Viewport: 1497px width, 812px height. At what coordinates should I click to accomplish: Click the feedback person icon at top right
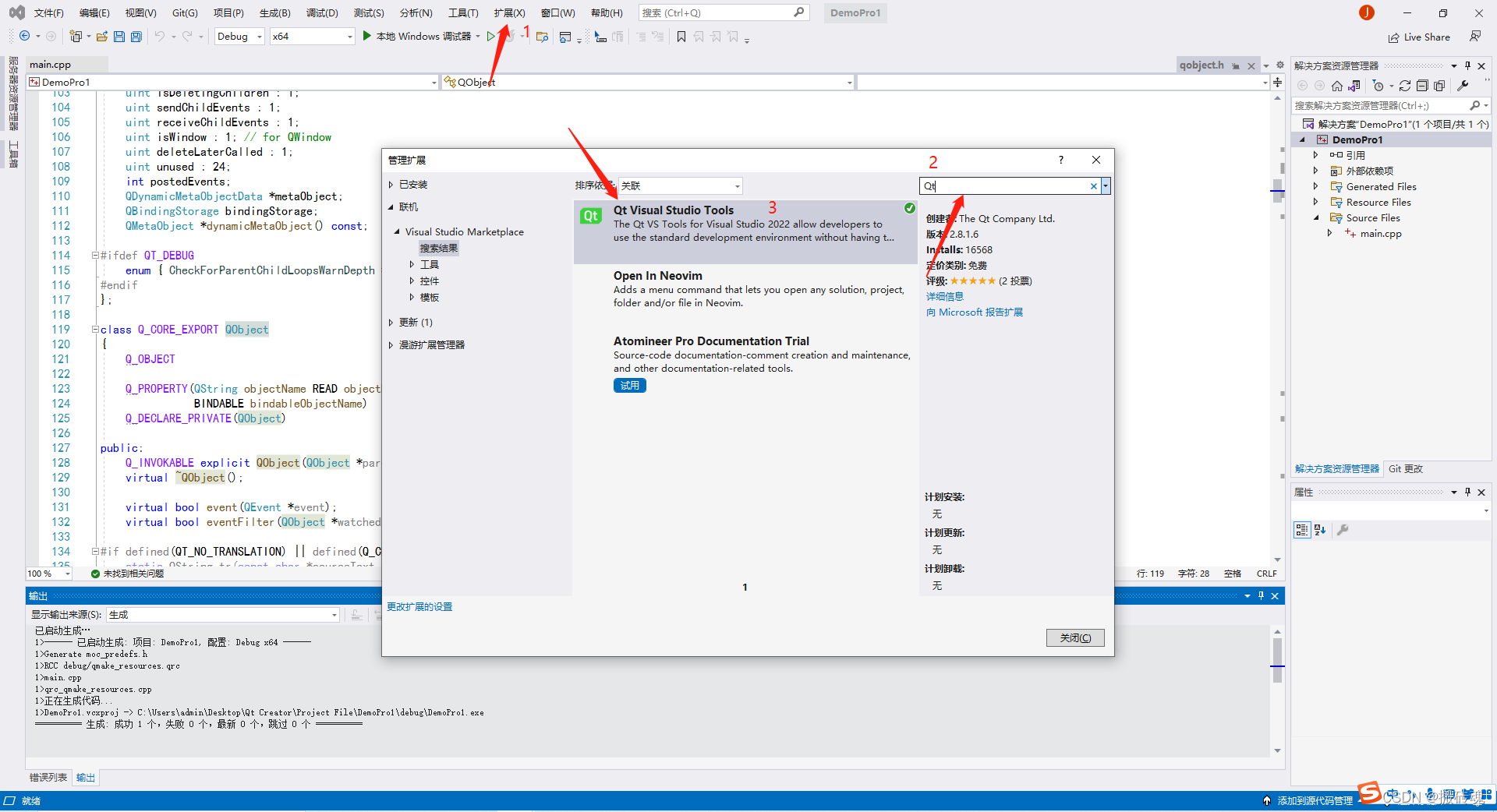pyautogui.click(x=1475, y=36)
